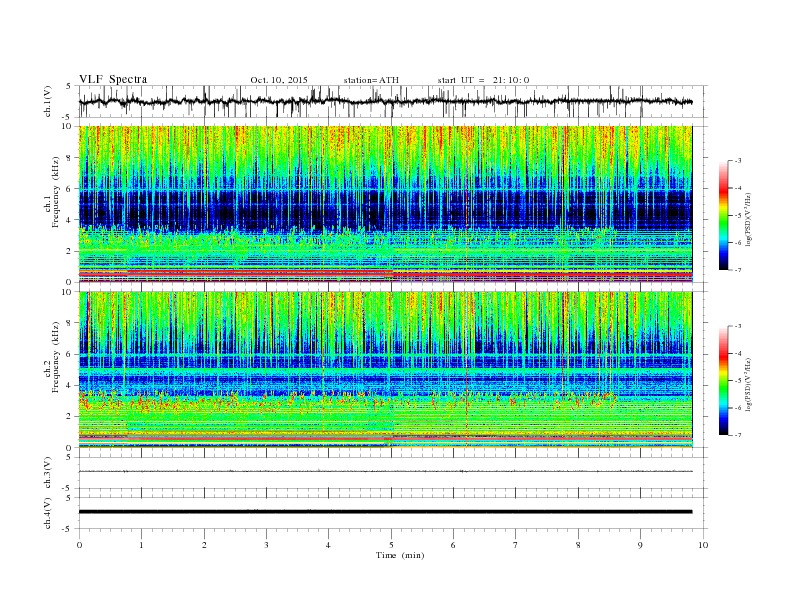Viewport: 792px width, 612px height.
Task: Click the time-axis tick label "3"
Action: tap(266, 545)
